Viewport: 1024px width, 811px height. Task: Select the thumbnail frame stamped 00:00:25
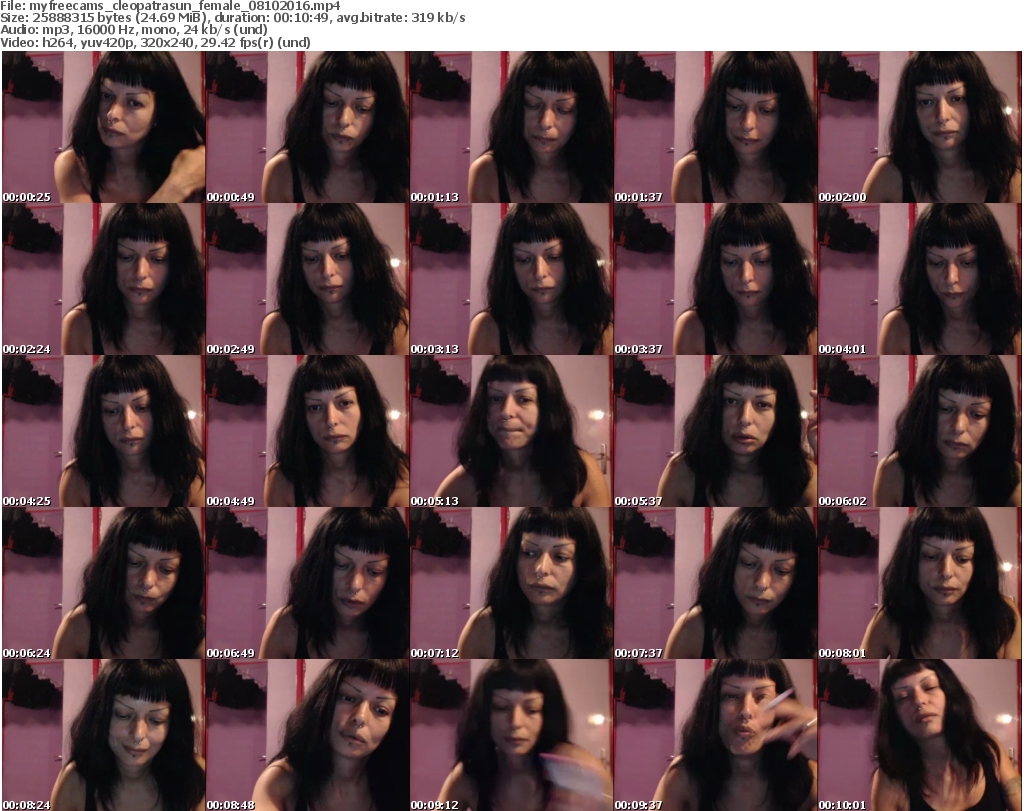click(x=103, y=127)
